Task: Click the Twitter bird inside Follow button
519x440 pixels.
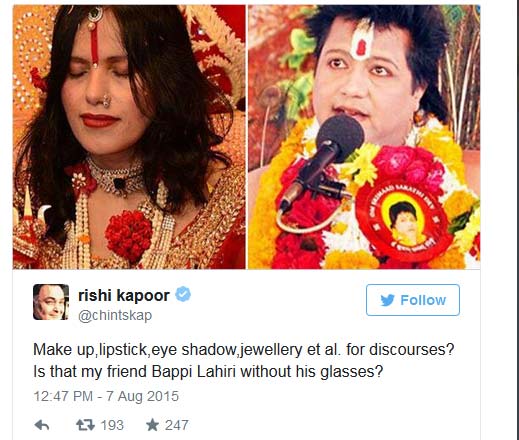Action: click(x=387, y=300)
